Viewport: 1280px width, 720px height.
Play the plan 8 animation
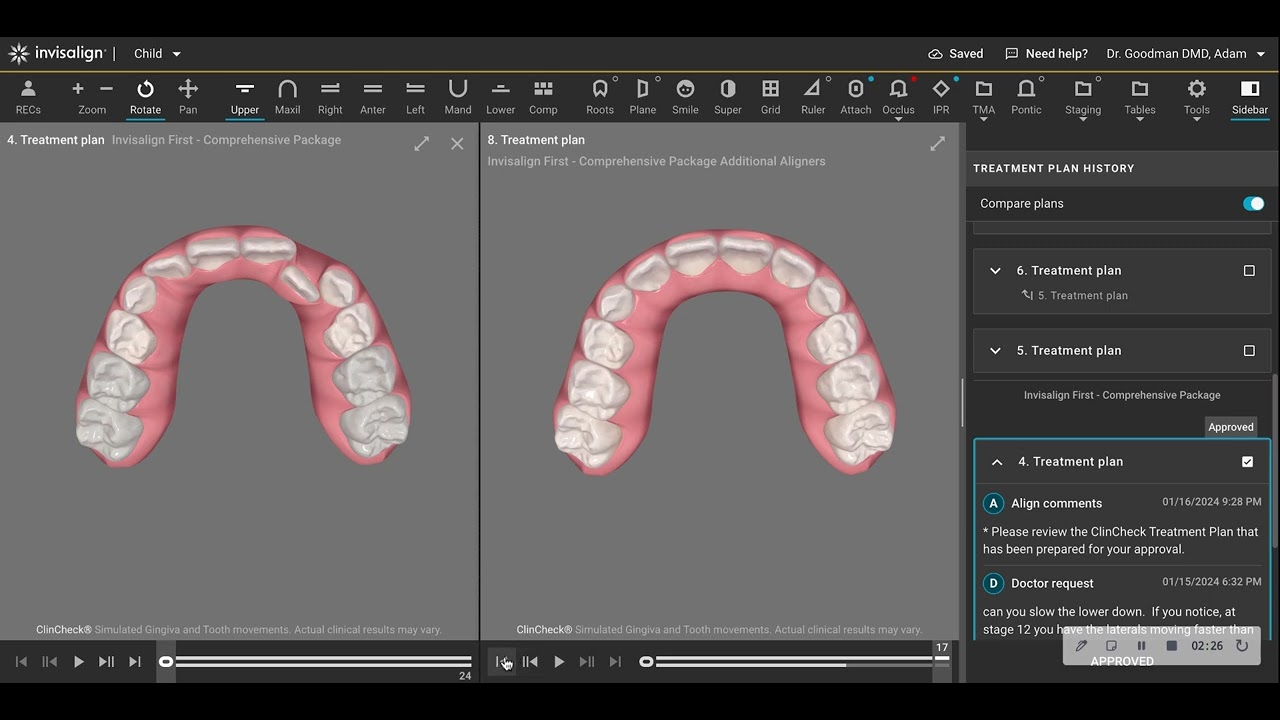pos(559,662)
